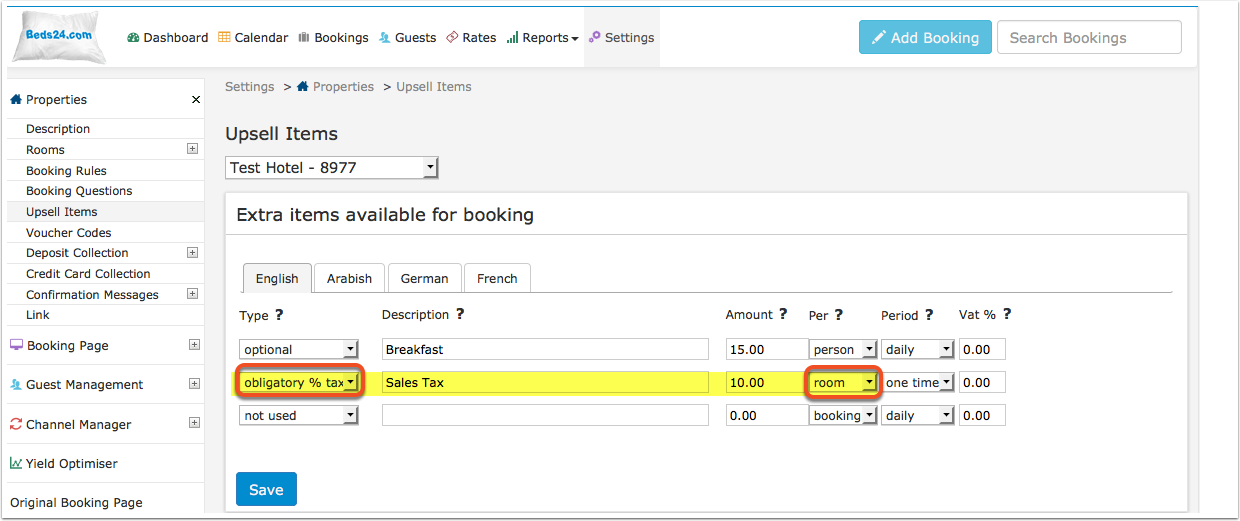Viewport: 1240px width, 521px height.
Task: Open Link in the sidebar
Action: pos(37,315)
